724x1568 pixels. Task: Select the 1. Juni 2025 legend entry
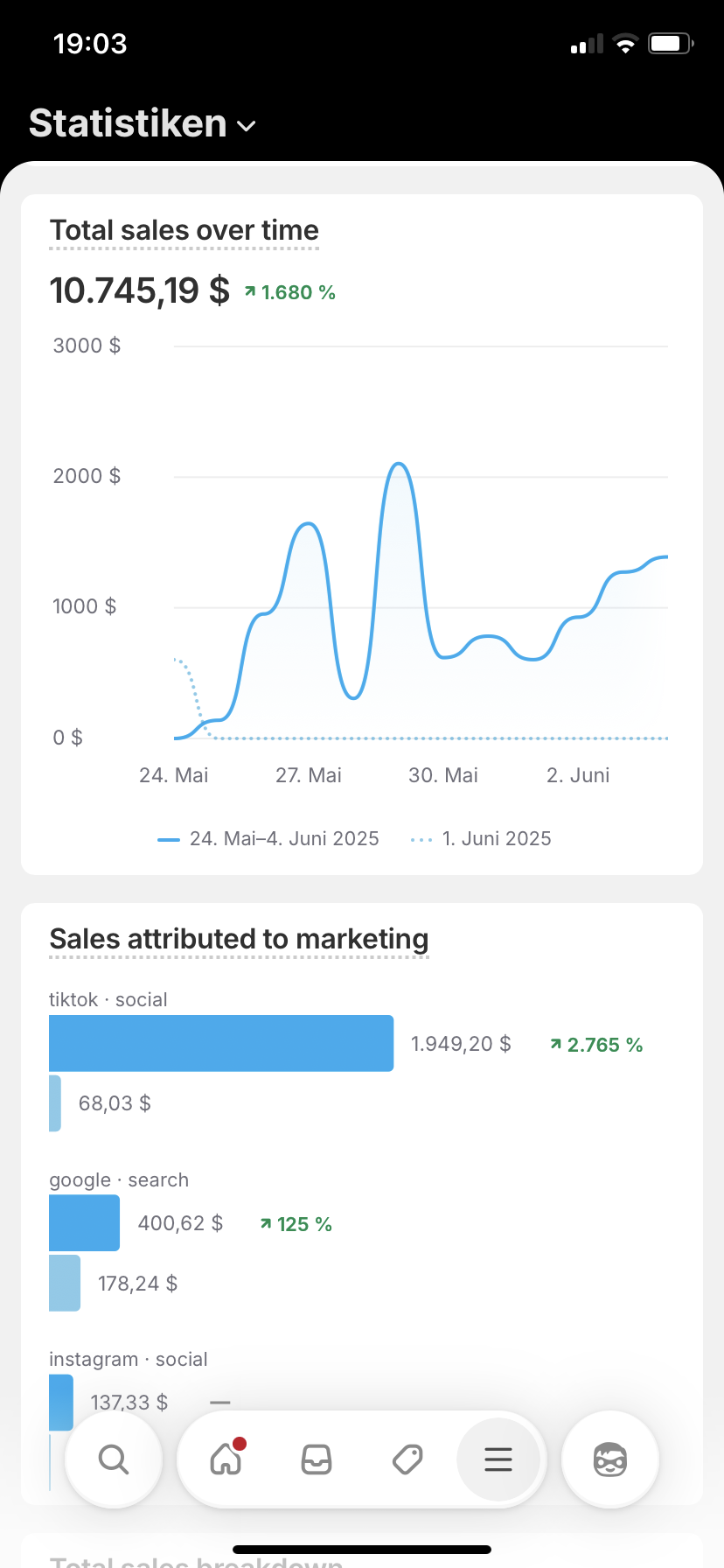click(x=481, y=838)
